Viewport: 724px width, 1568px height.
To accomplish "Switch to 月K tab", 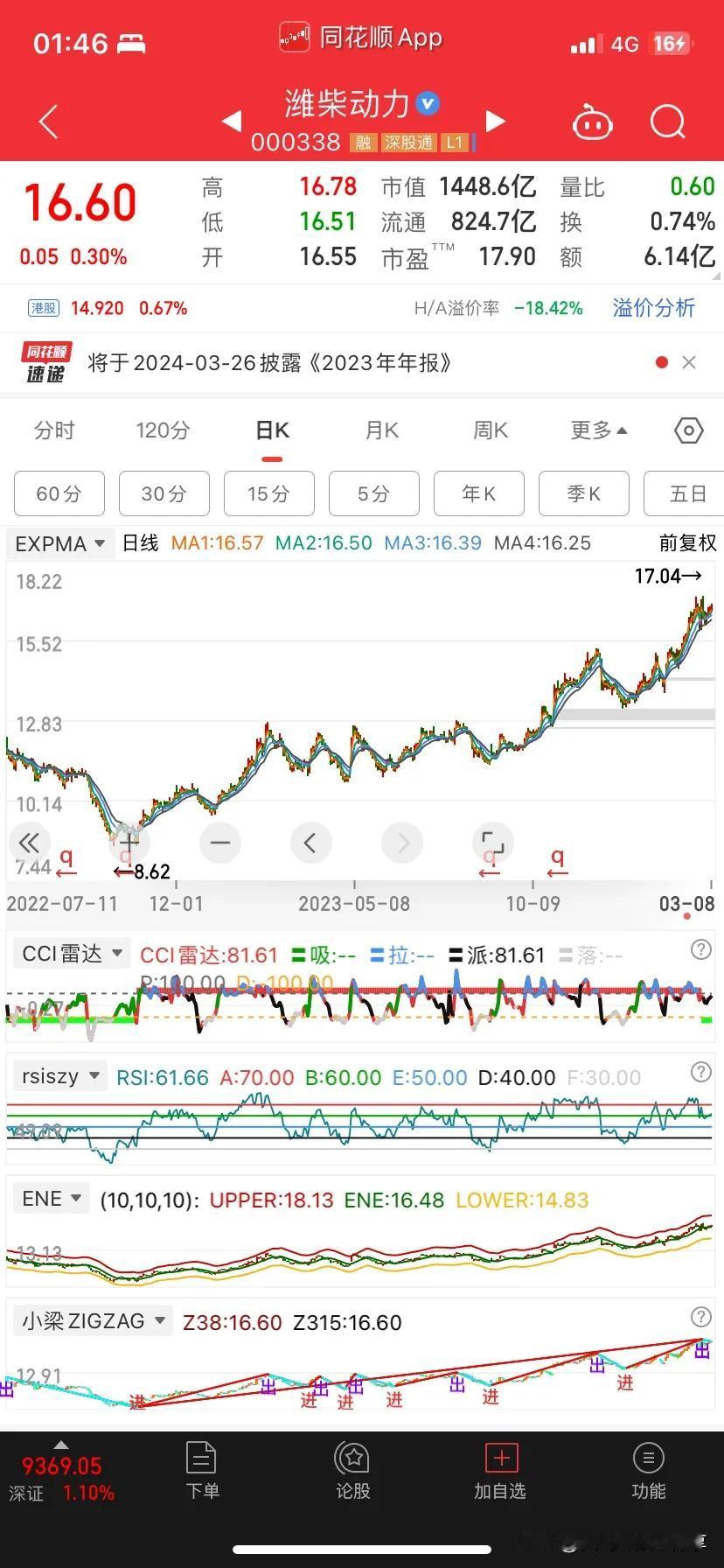I will 381,430.
